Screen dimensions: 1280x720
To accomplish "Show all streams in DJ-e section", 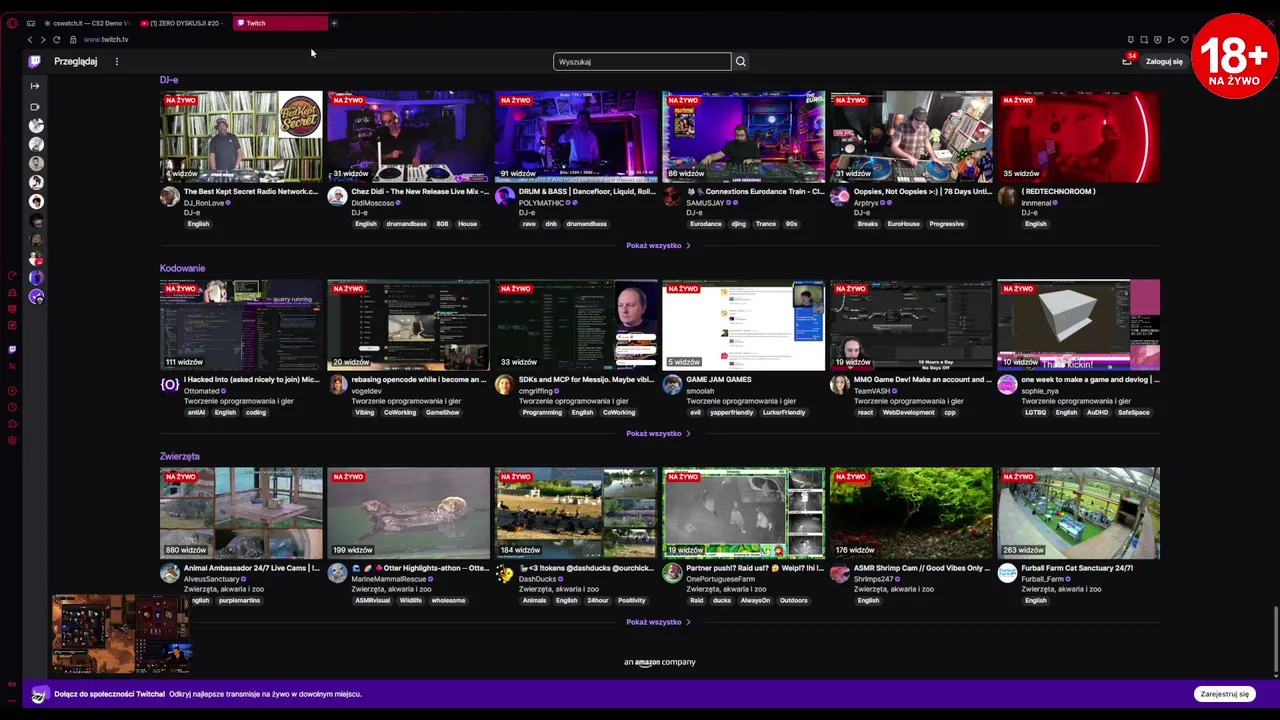I will [658, 245].
